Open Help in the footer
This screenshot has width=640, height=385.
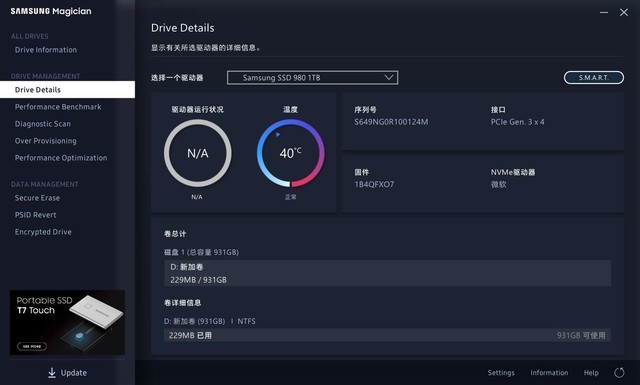[x=591, y=373]
